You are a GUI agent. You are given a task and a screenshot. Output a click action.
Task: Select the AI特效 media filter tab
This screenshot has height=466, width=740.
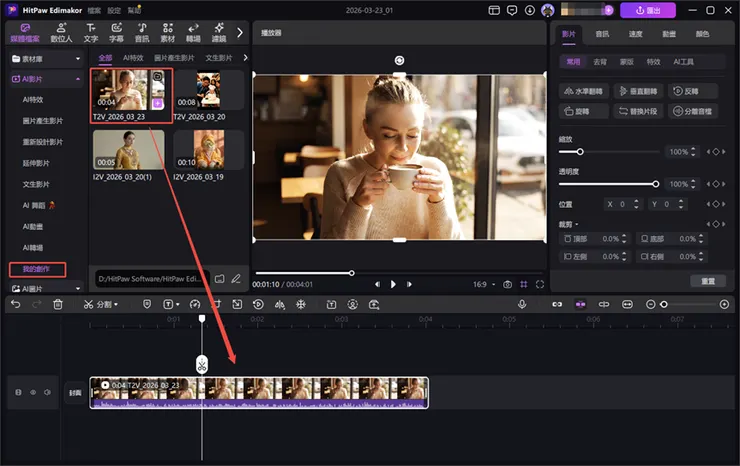[133, 58]
